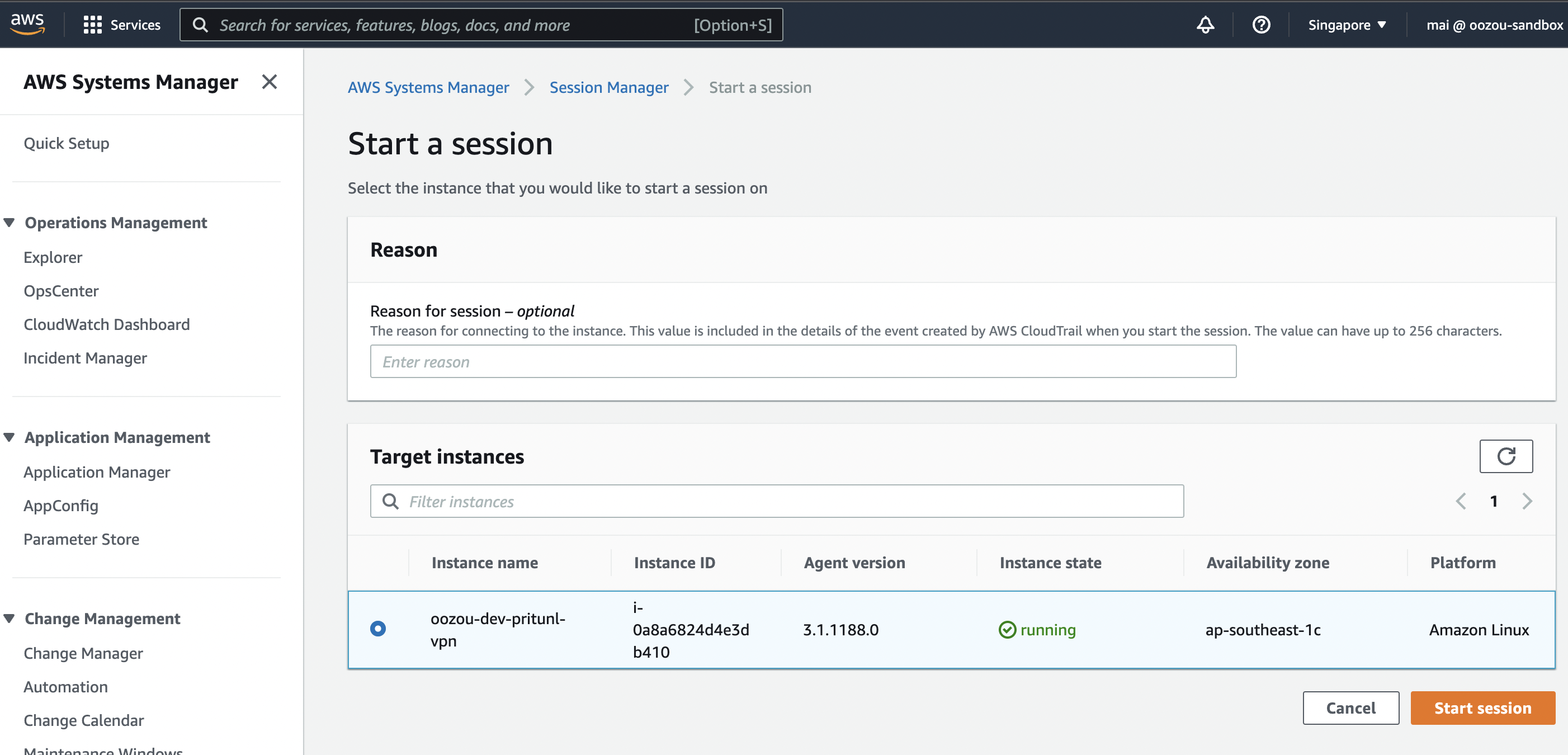Click the Cancel button
The height and width of the screenshot is (755, 1568).
coord(1350,708)
